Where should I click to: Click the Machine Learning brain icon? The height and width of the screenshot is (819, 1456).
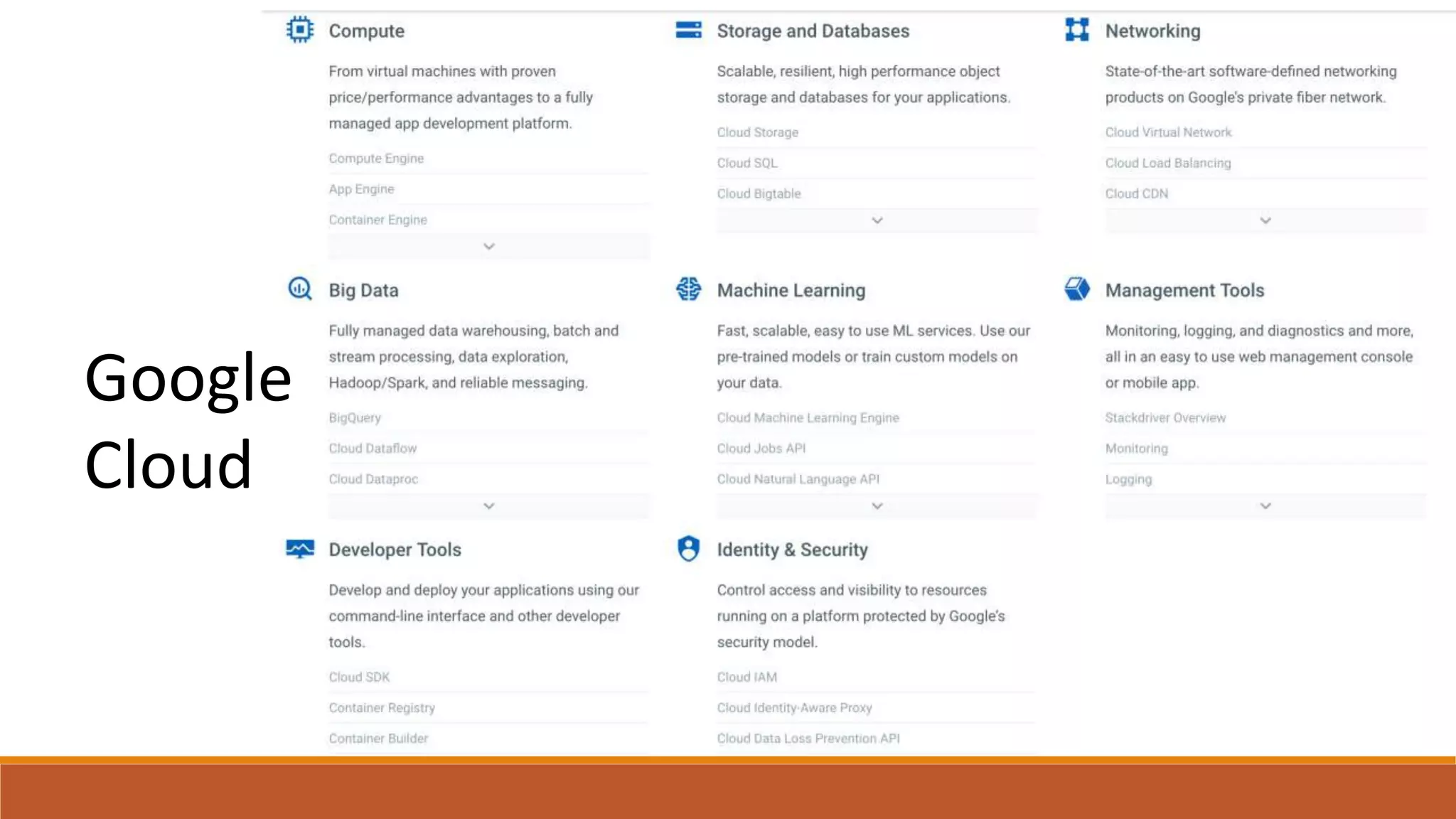pos(688,289)
